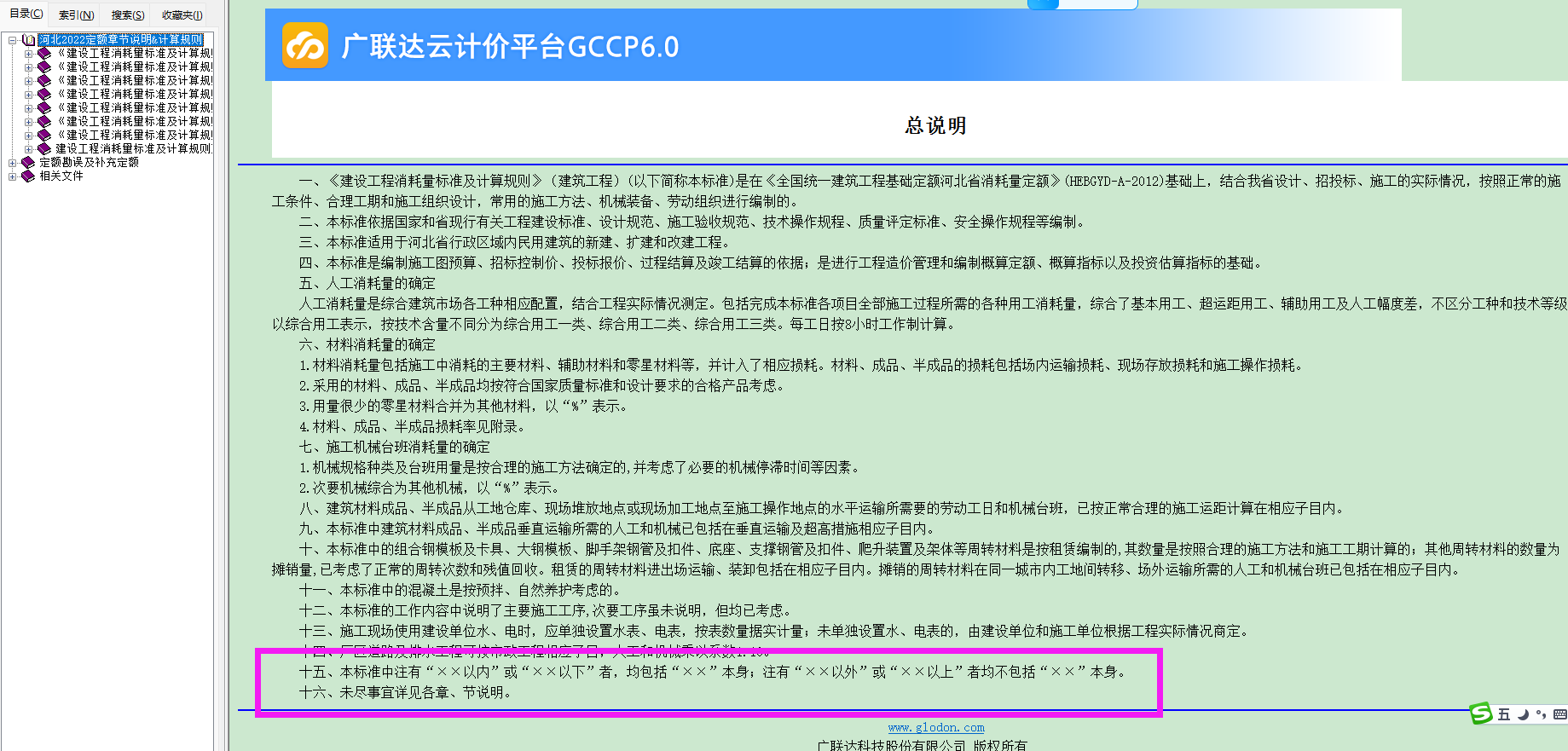Switch to the 索引(N) index tab

click(76, 14)
